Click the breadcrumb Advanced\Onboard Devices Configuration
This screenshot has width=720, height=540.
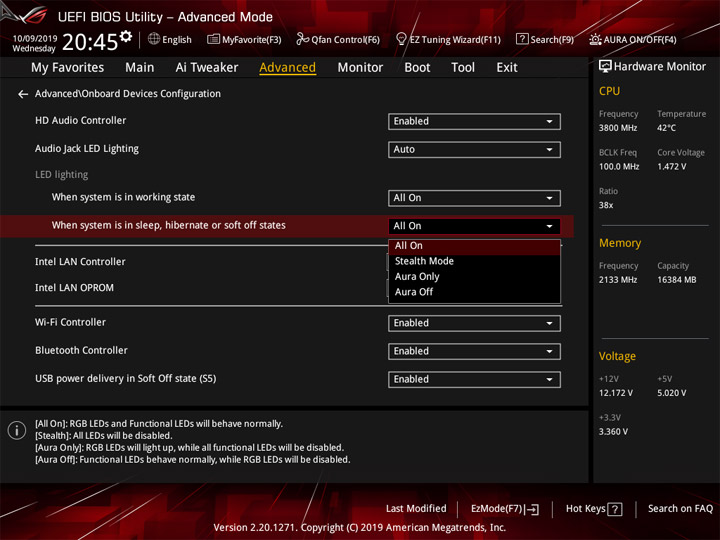click(128, 94)
